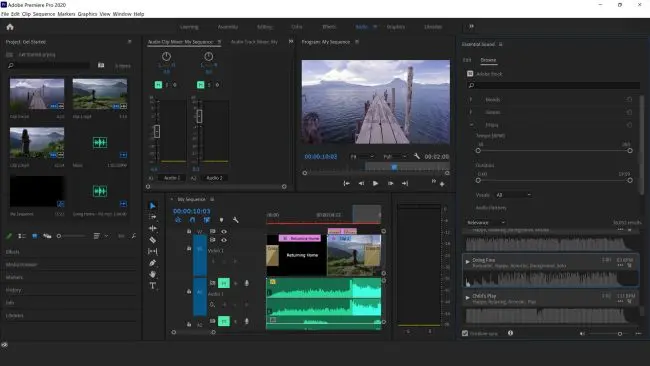Toggle the Timeline sync checkbox
Viewport: 650px width, 366px height.
point(465,333)
